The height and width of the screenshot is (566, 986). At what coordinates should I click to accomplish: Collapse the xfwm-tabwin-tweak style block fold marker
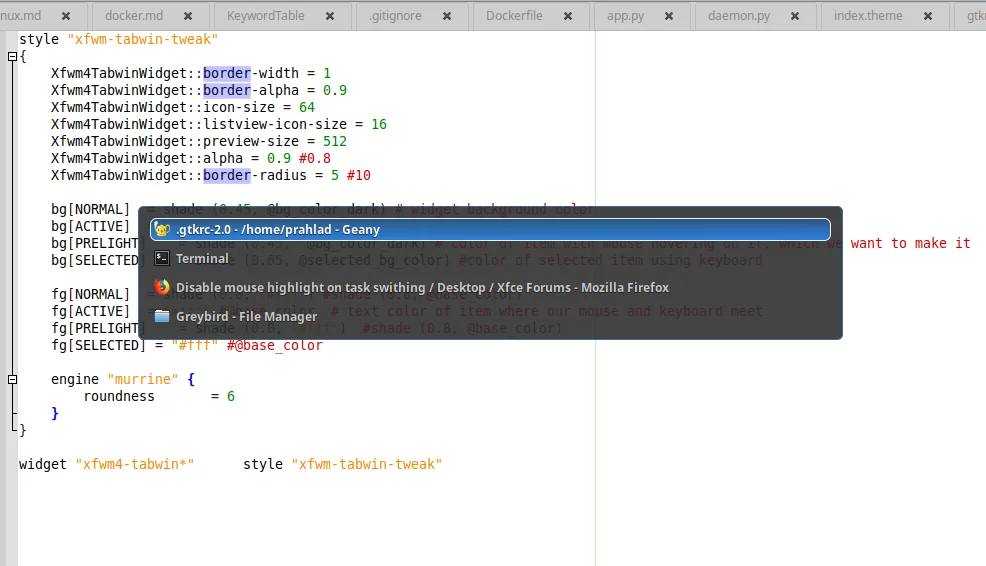tap(12, 57)
